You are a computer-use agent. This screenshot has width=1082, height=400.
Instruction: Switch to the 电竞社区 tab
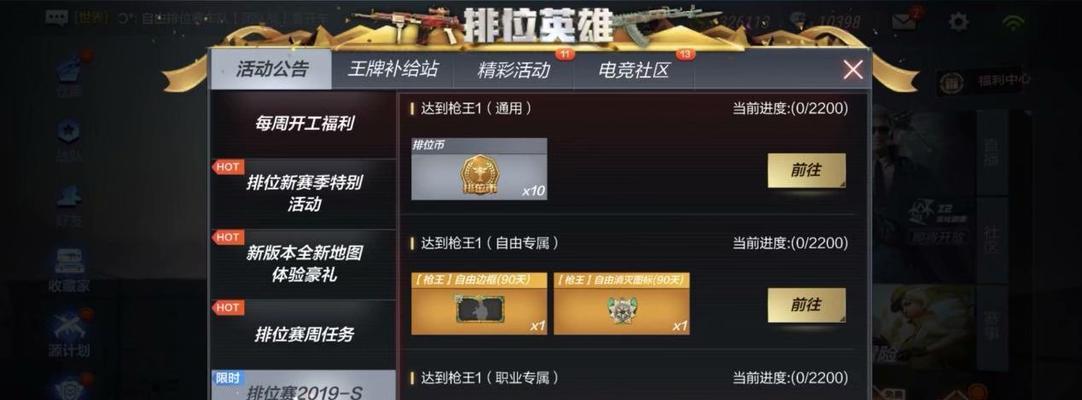click(x=633, y=70)
